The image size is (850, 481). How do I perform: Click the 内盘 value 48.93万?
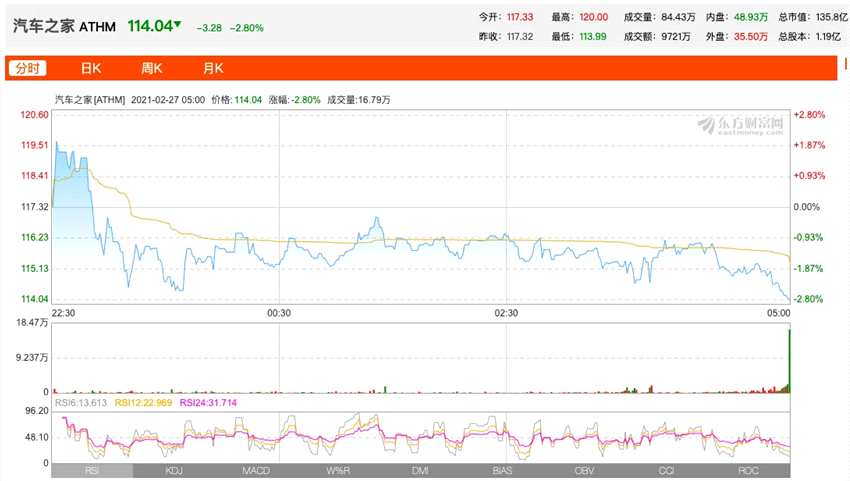coord(751,17)
